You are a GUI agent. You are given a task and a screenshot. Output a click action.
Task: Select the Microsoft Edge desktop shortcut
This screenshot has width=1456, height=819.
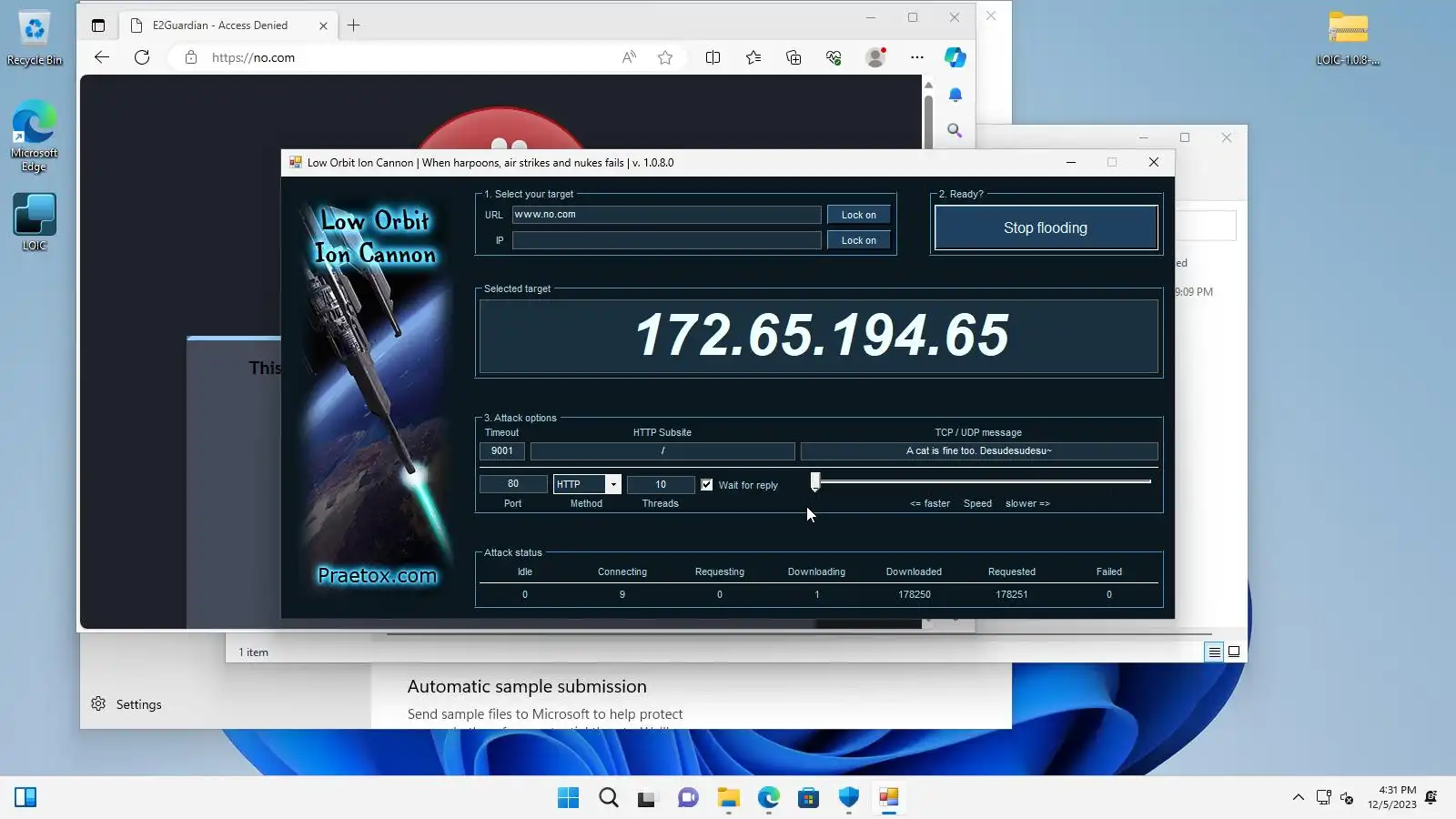coord(35,136)
